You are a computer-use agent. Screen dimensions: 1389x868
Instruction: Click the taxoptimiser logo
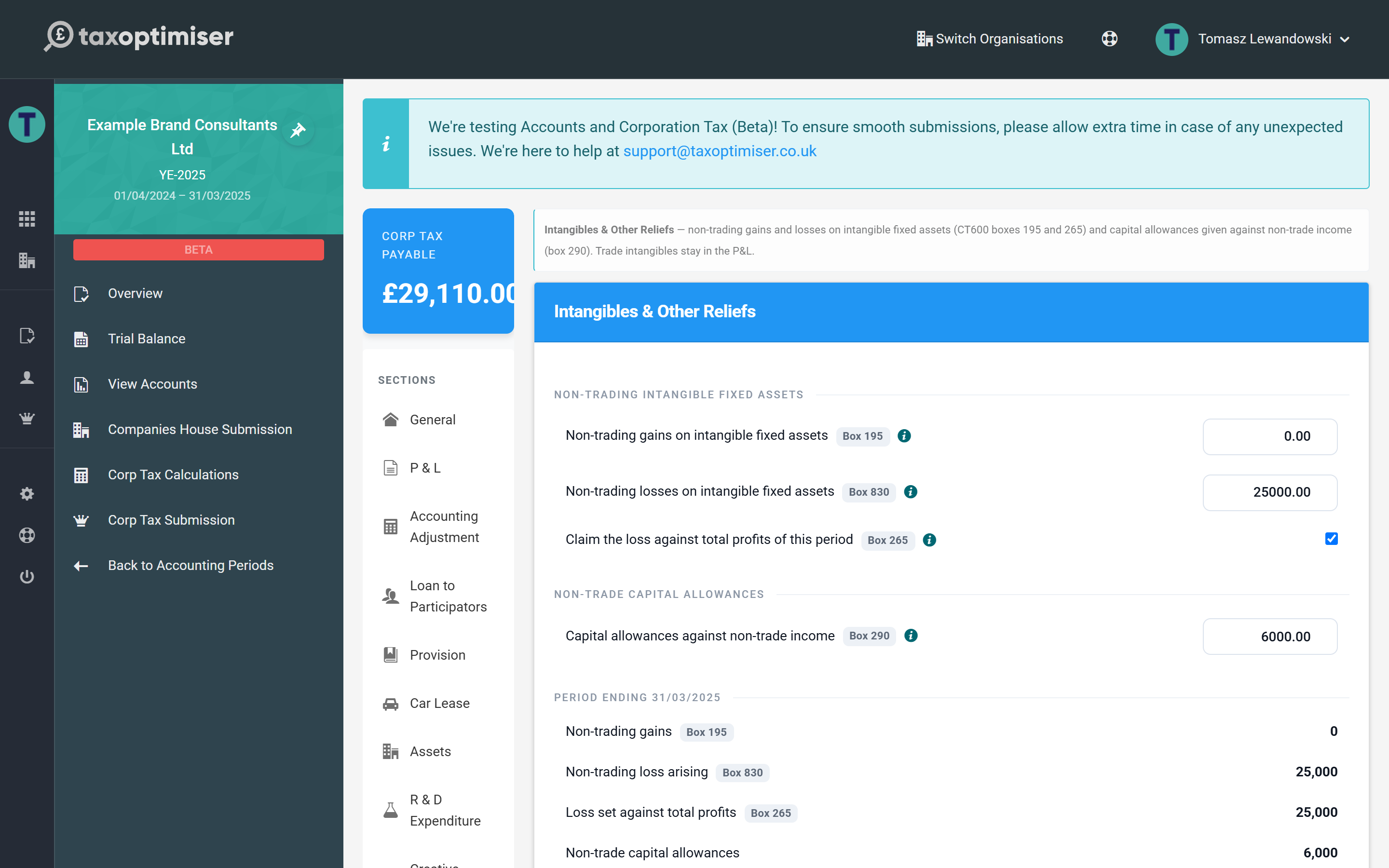click(x=139, y=37)
